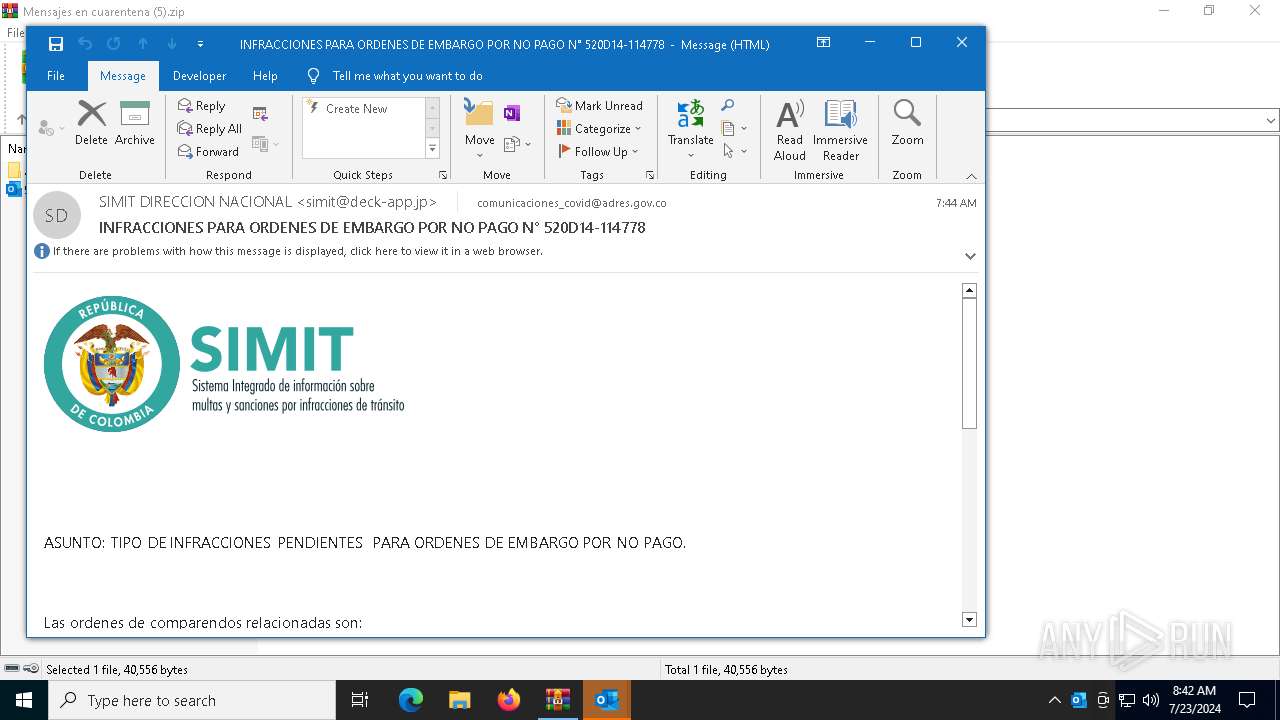1280x720 pixels.
Task: Open the notification center
Action: [1247, 700]
